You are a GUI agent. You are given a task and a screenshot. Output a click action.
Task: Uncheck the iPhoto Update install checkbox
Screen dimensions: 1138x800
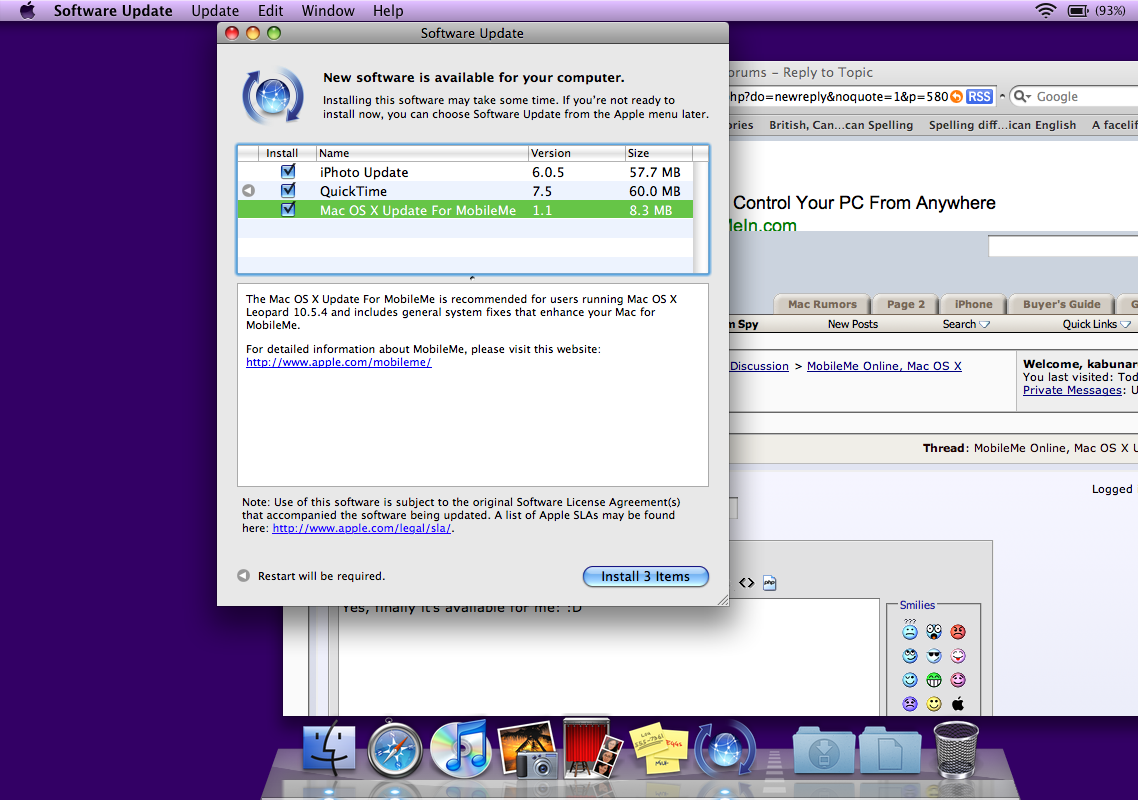288,171
